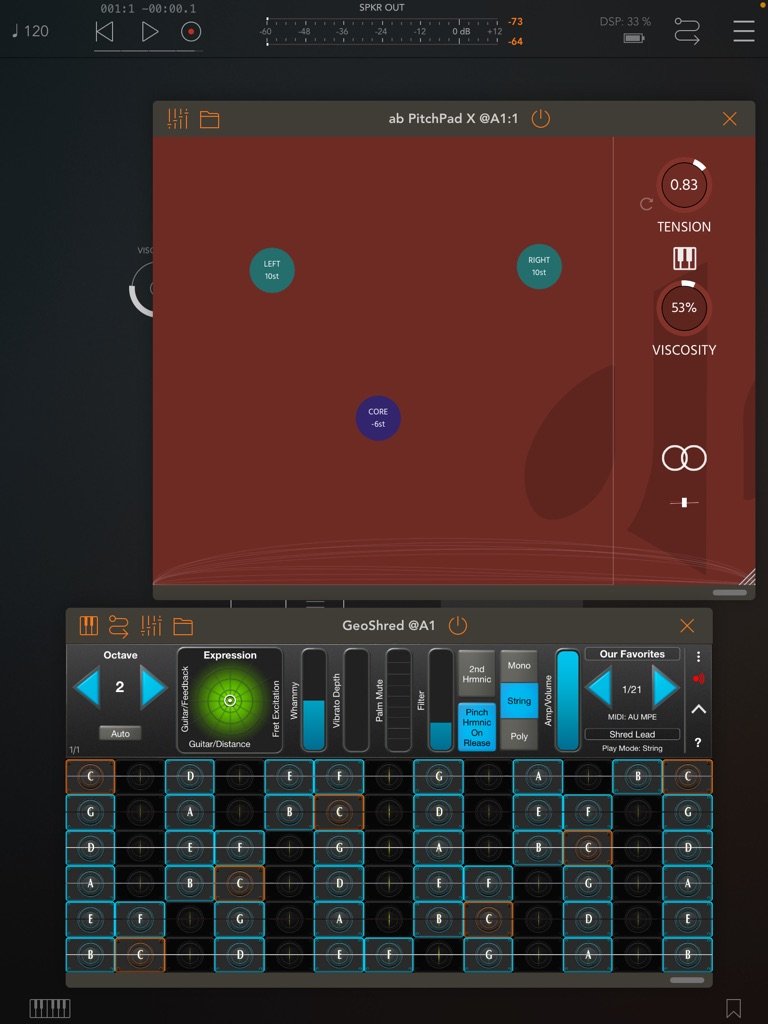The width and height of the screenshot is (768, 1024).
Task: Click the reset arrow beside Tension knob
Action: click(647, 204)
